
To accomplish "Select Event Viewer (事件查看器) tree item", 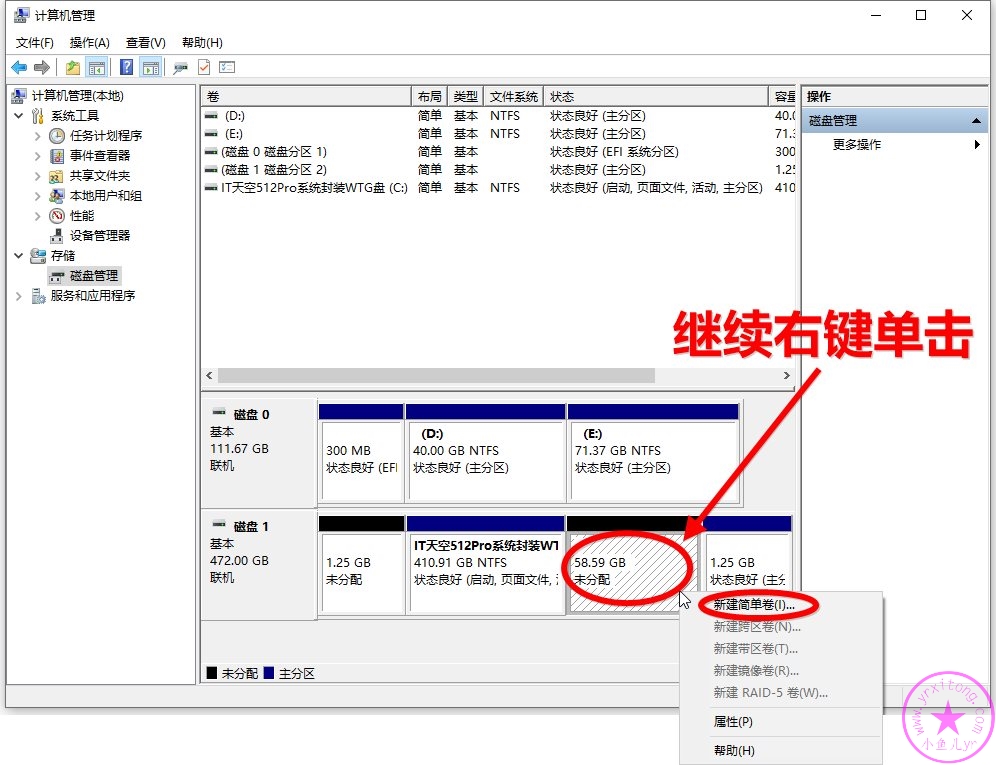I will 100,156.
